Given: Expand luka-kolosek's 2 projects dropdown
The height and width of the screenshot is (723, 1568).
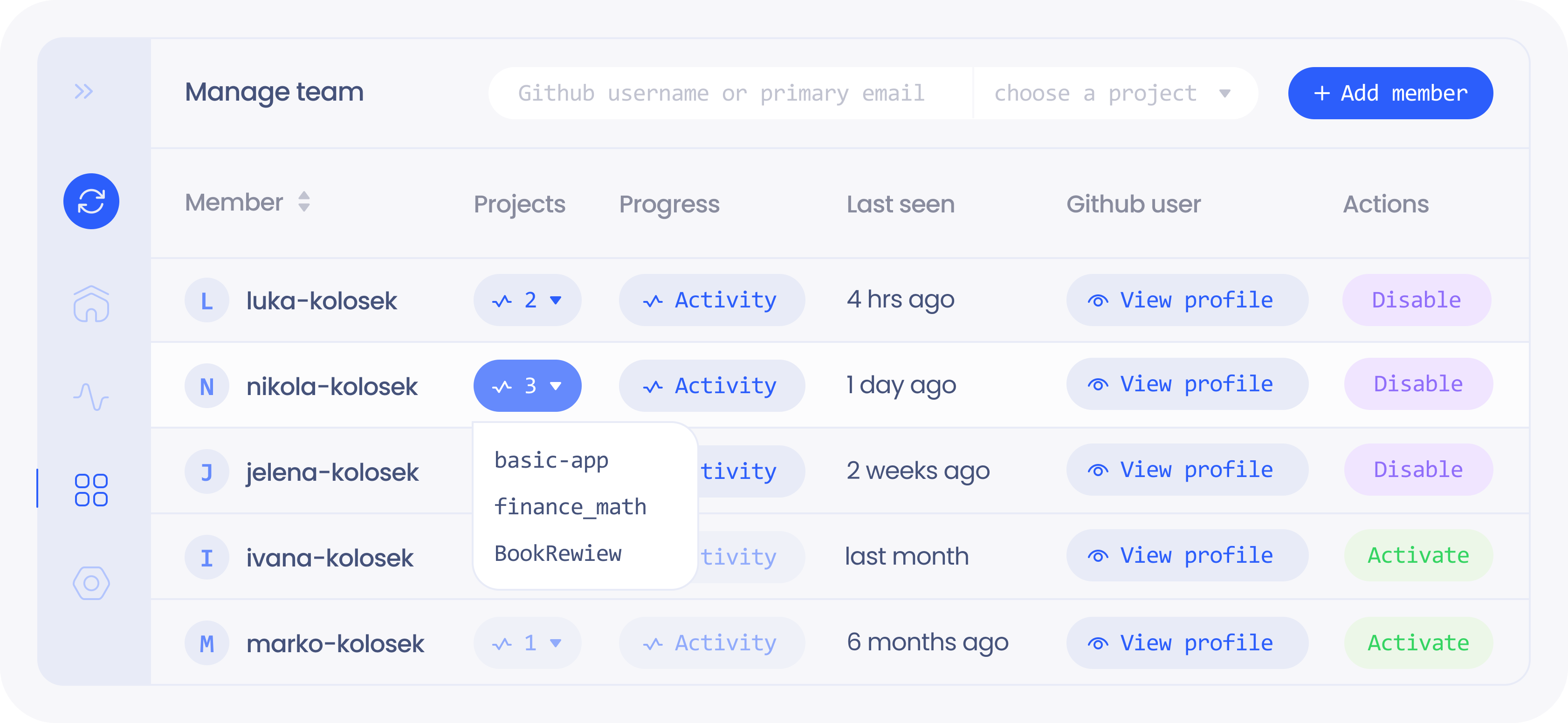Looking at the screenshot, I should coord(527,300).
